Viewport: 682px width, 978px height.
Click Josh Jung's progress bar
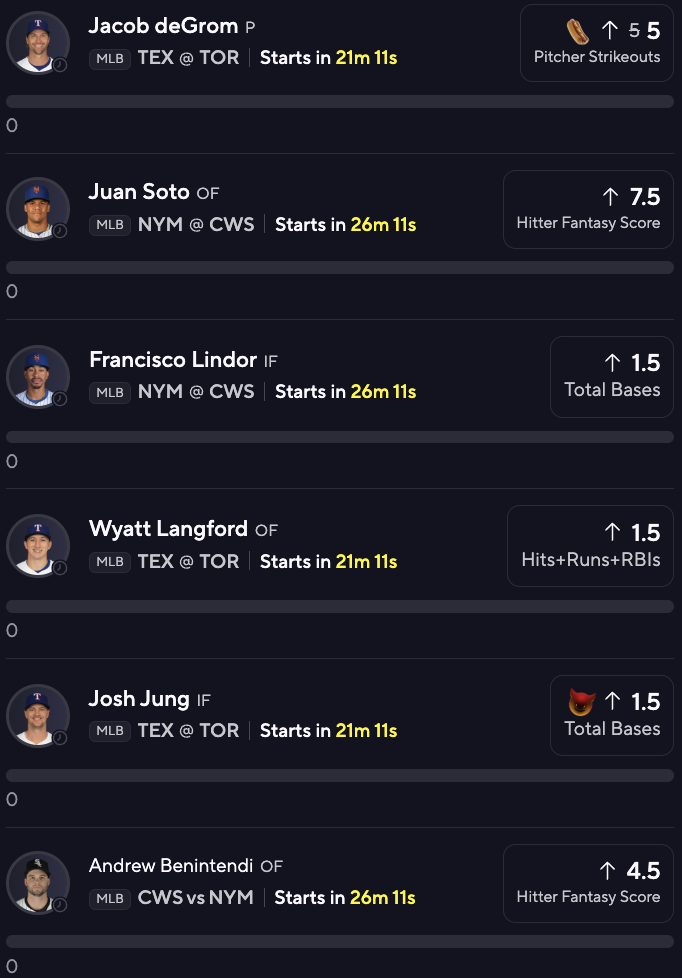tap(340, 775)
